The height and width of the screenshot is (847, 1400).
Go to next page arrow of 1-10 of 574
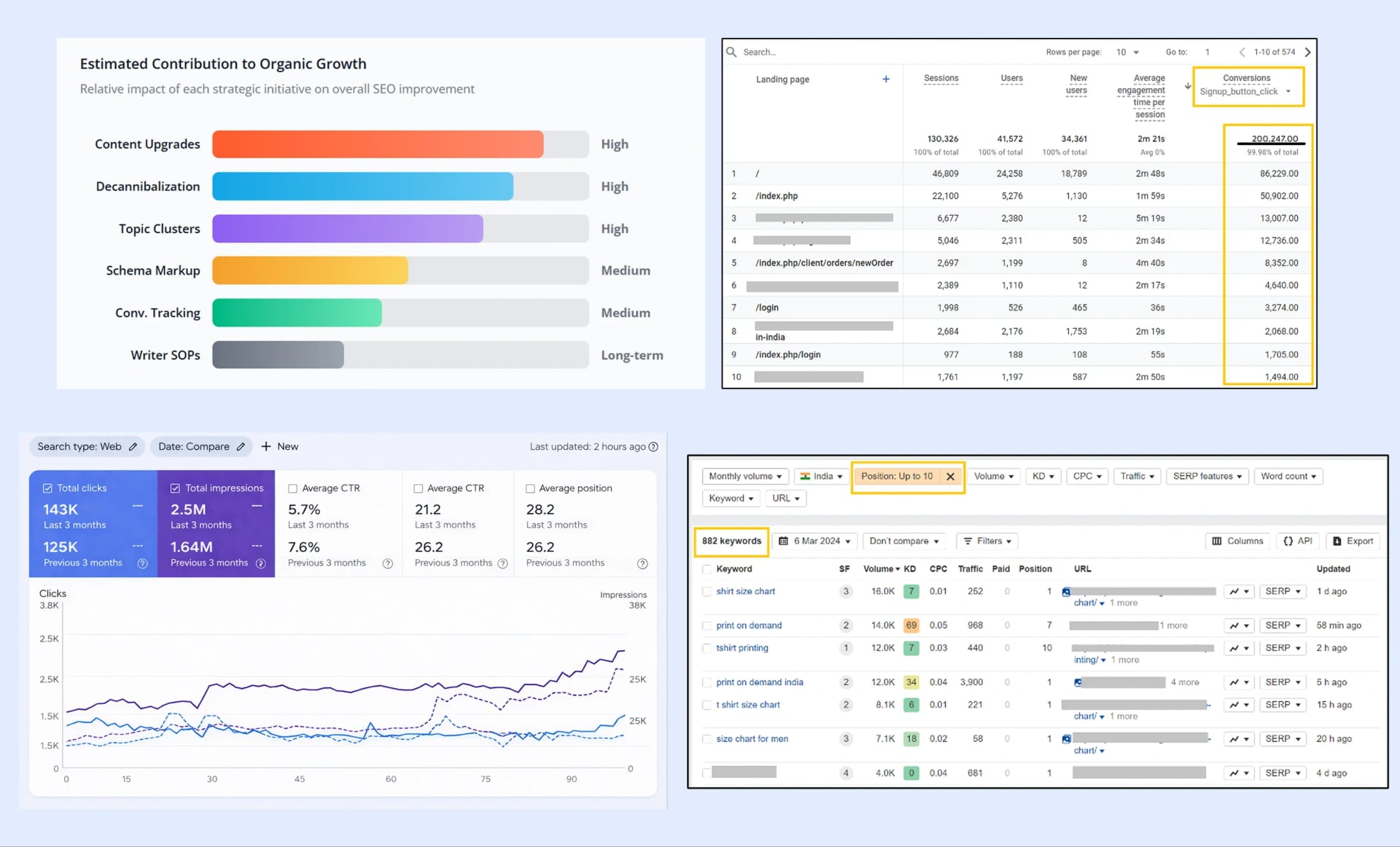coord(1307,52)
